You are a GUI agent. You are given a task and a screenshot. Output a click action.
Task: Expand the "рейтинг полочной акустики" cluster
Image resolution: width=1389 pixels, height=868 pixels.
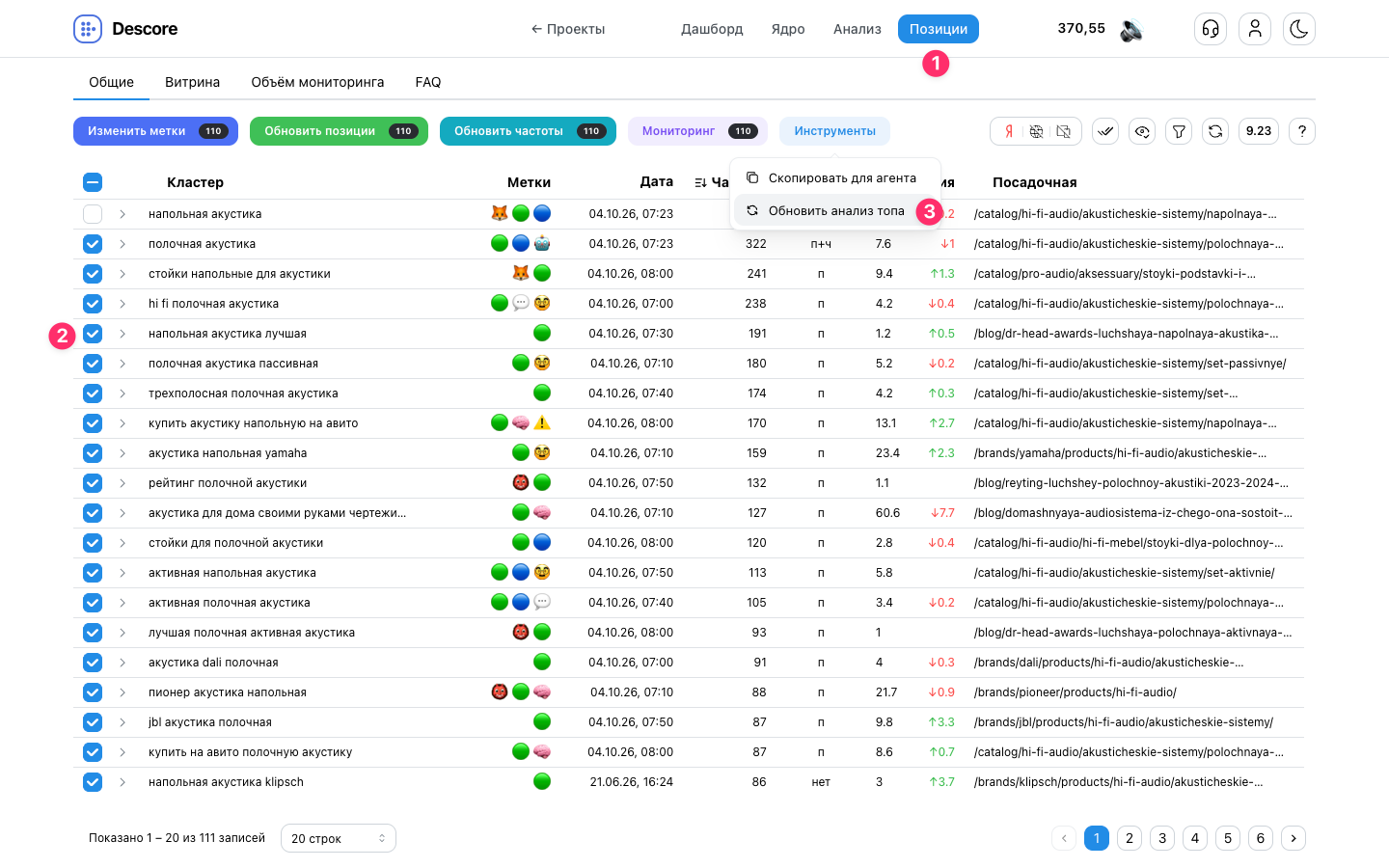point(123,483)
